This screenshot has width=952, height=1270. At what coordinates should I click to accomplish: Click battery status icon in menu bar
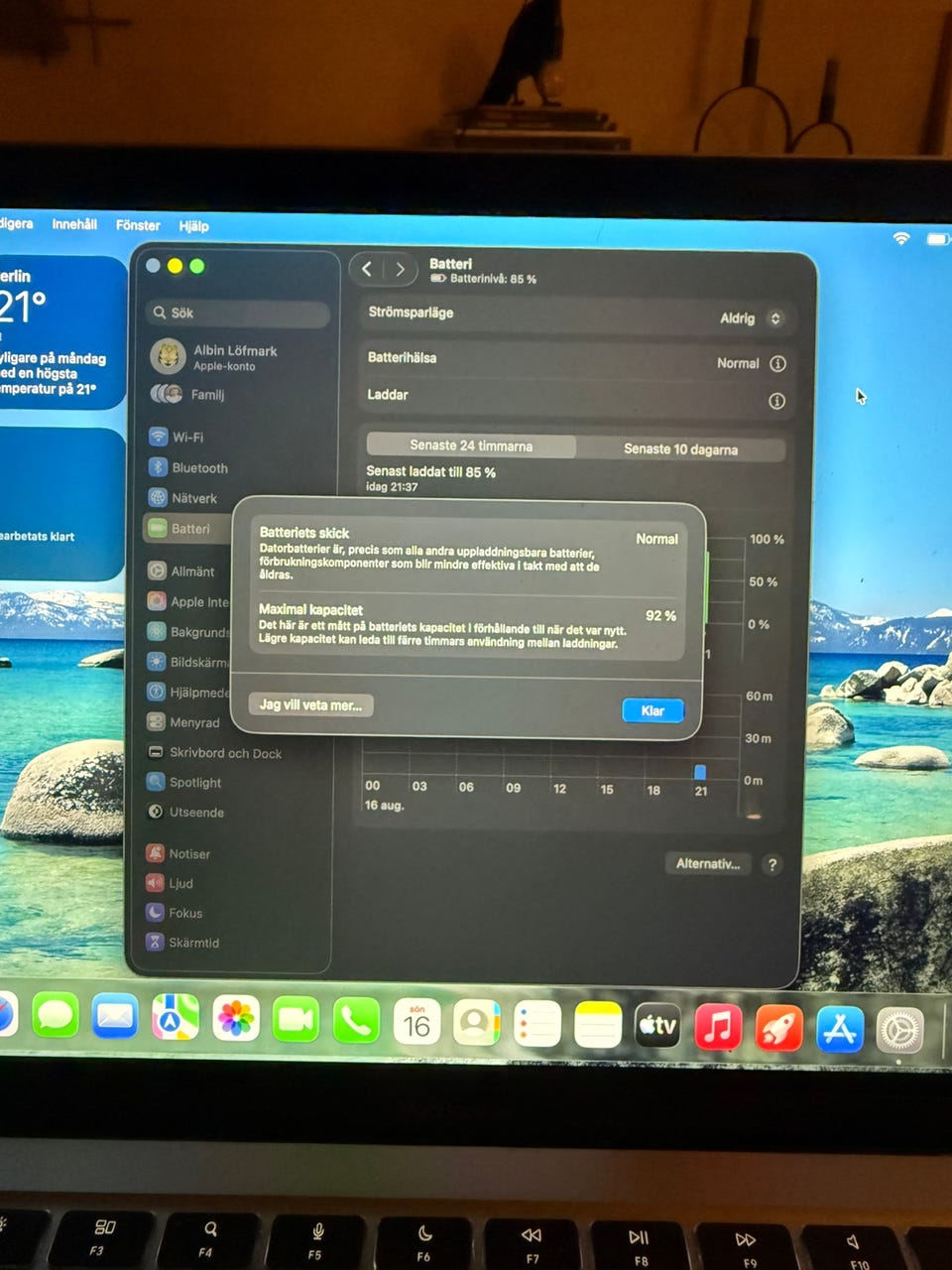[x=937, y=239]
